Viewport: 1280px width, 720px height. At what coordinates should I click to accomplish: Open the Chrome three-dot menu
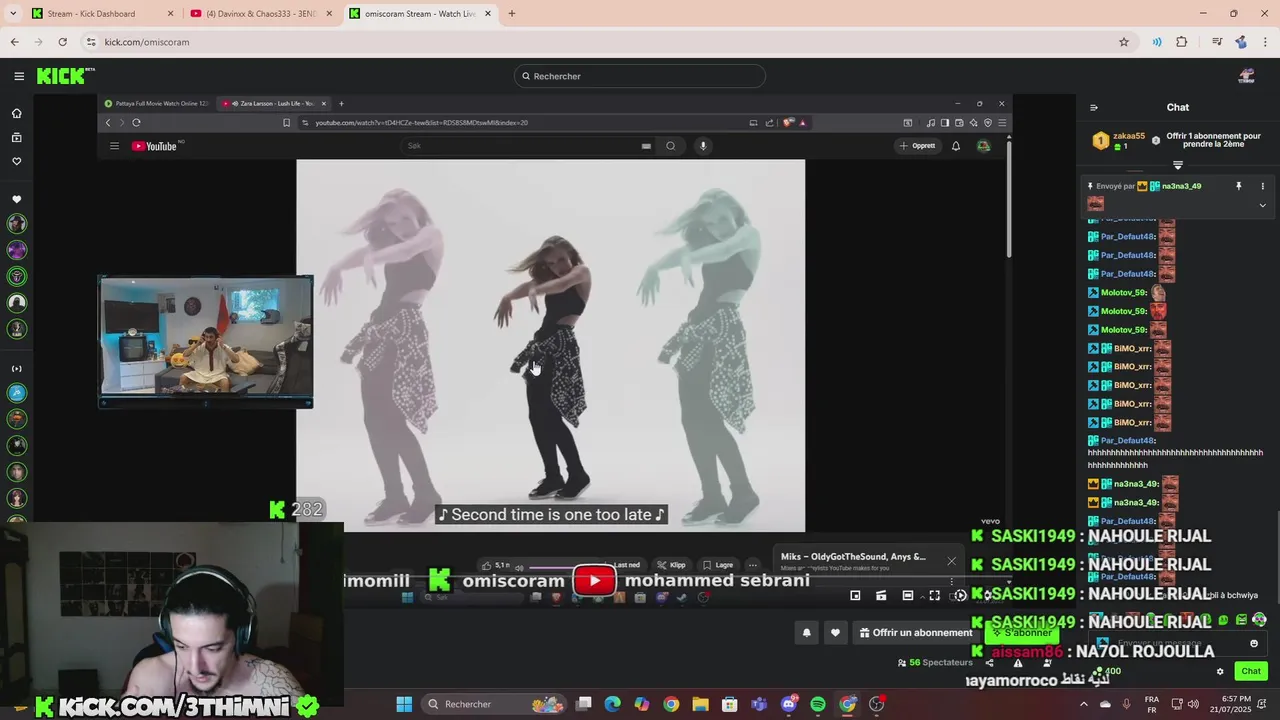coord(1266,42)
